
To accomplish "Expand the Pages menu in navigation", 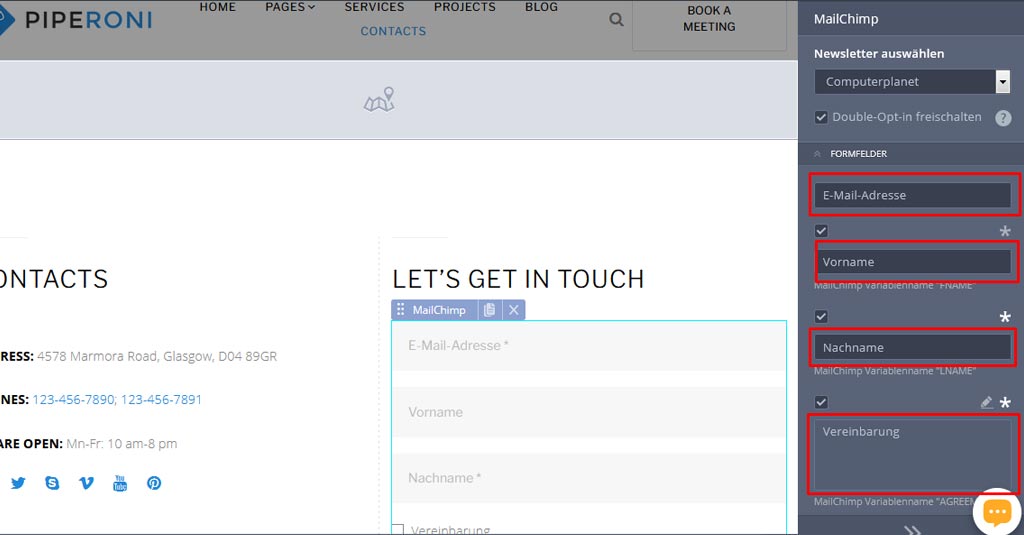I will click(290, 7).
